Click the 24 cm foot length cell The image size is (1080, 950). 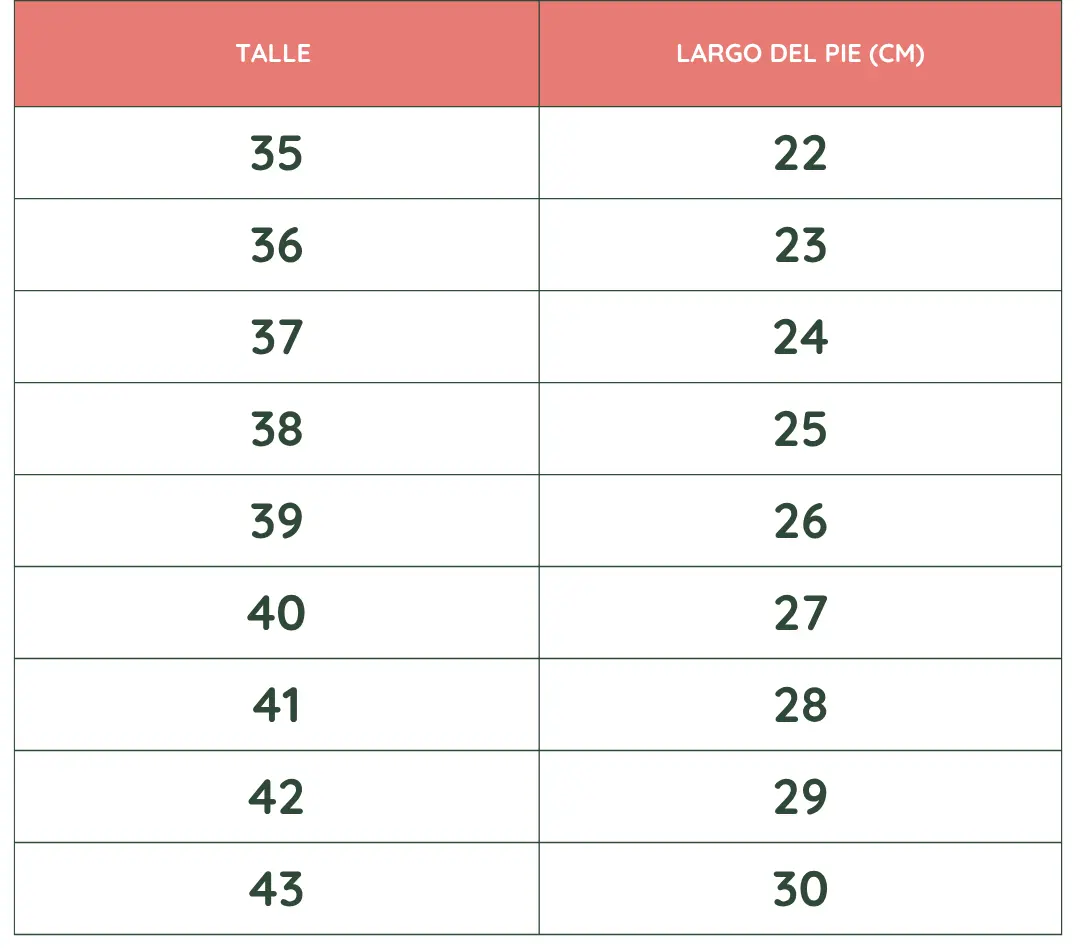coord(800,337)
